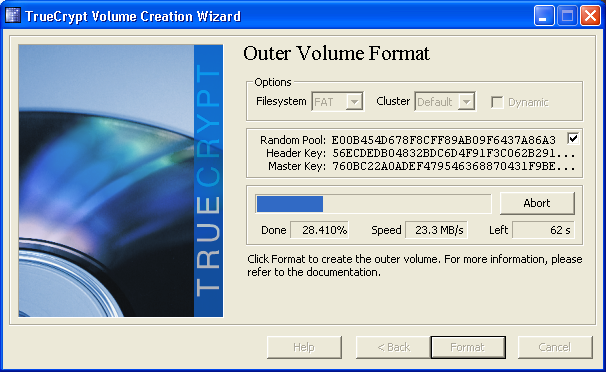606x372 pixels.
Task: Click the time Left value field
Action: point(543,230)
